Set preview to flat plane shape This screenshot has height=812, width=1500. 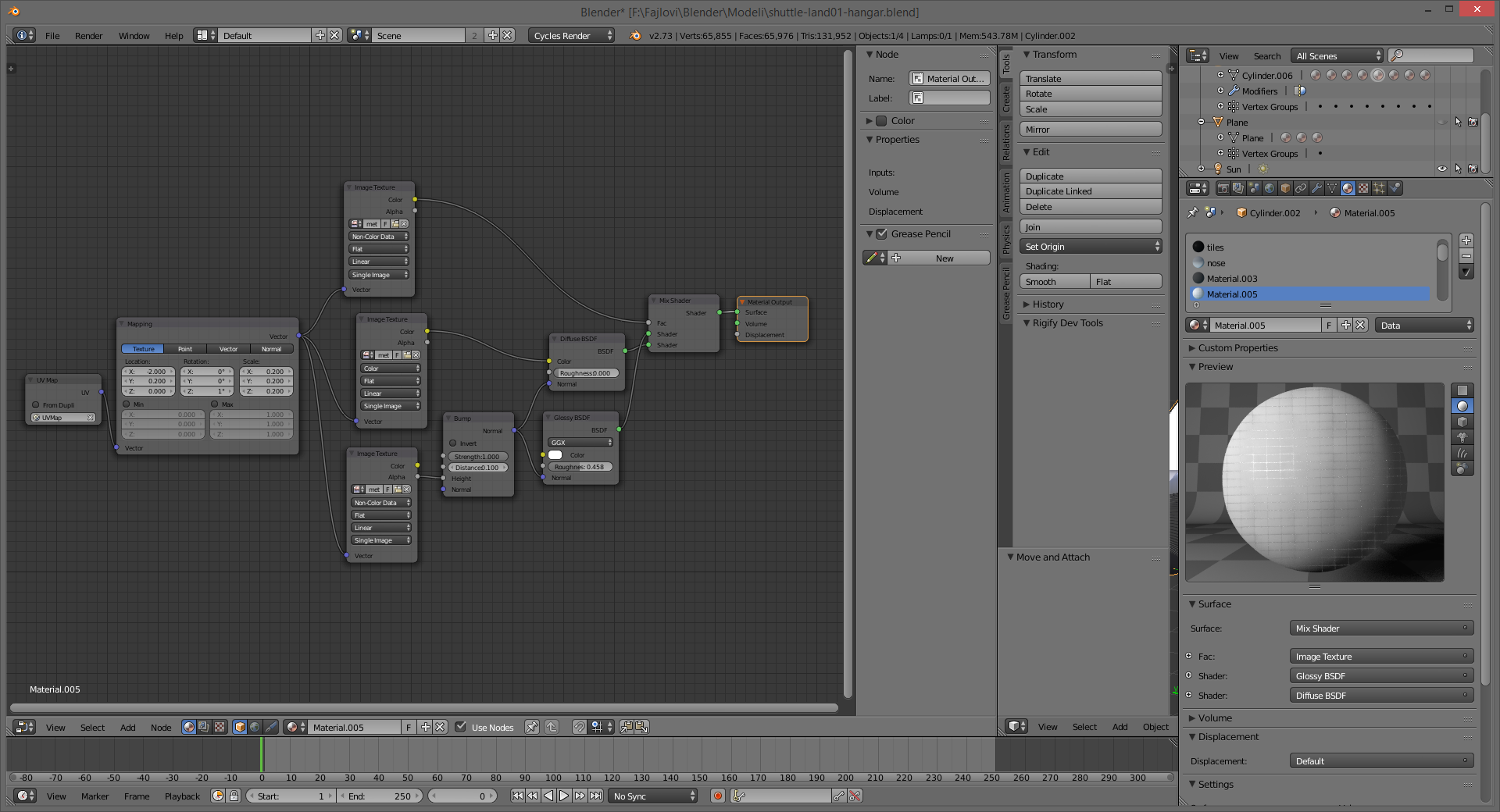click(1462, 390)
